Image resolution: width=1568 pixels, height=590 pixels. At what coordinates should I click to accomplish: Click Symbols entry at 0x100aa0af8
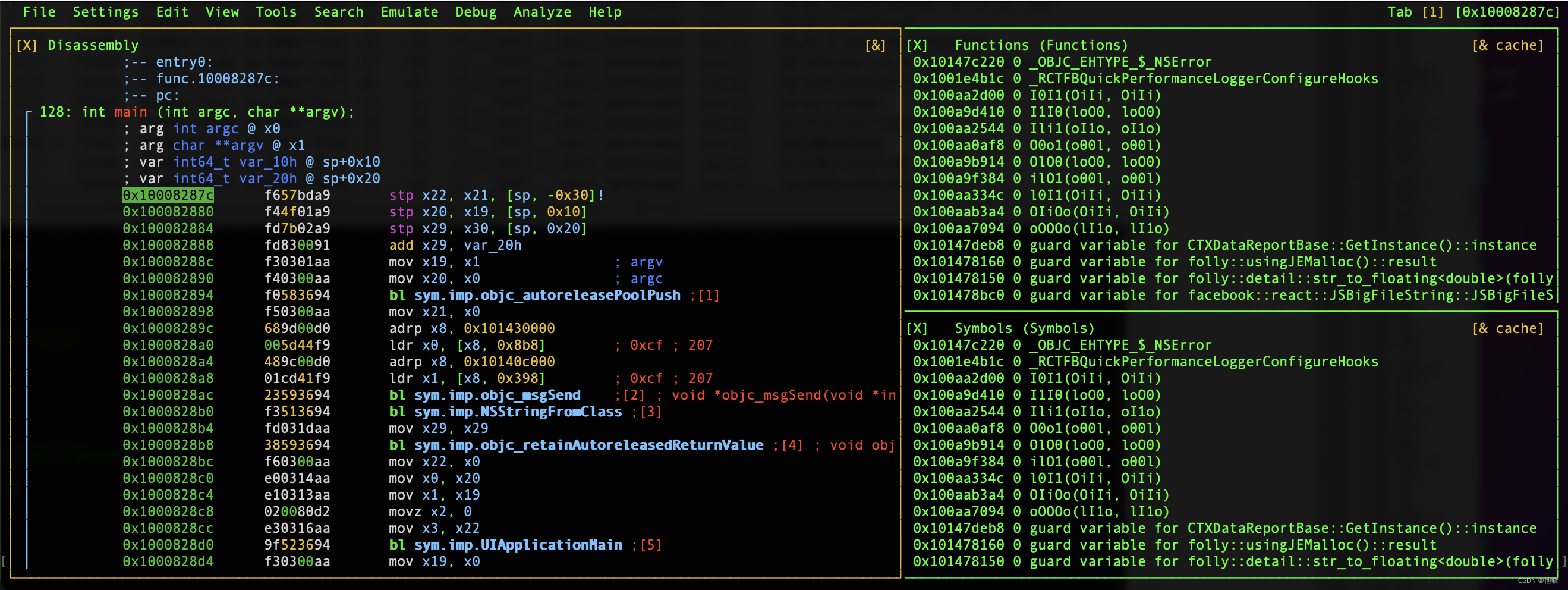(x=1037, y=428)
